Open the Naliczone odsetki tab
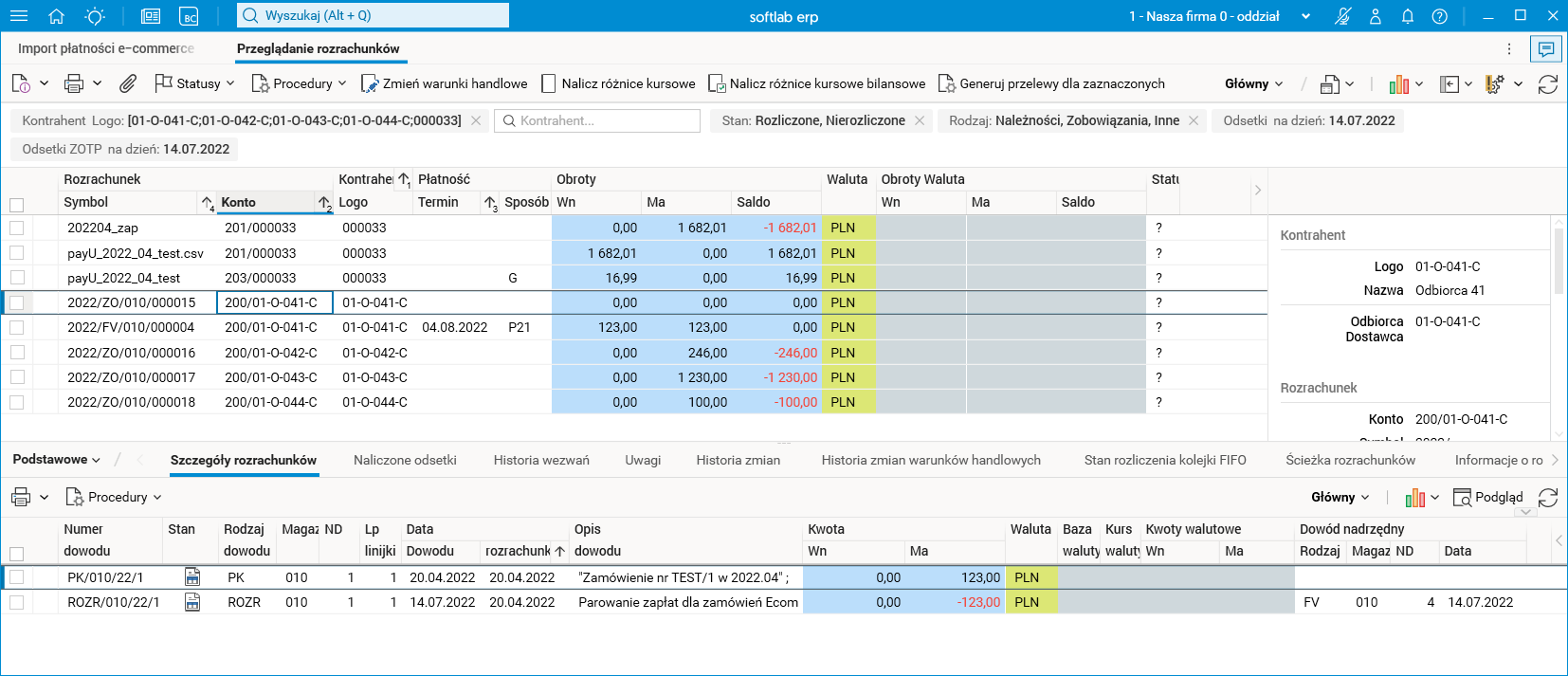 click(x=405, y=460)
